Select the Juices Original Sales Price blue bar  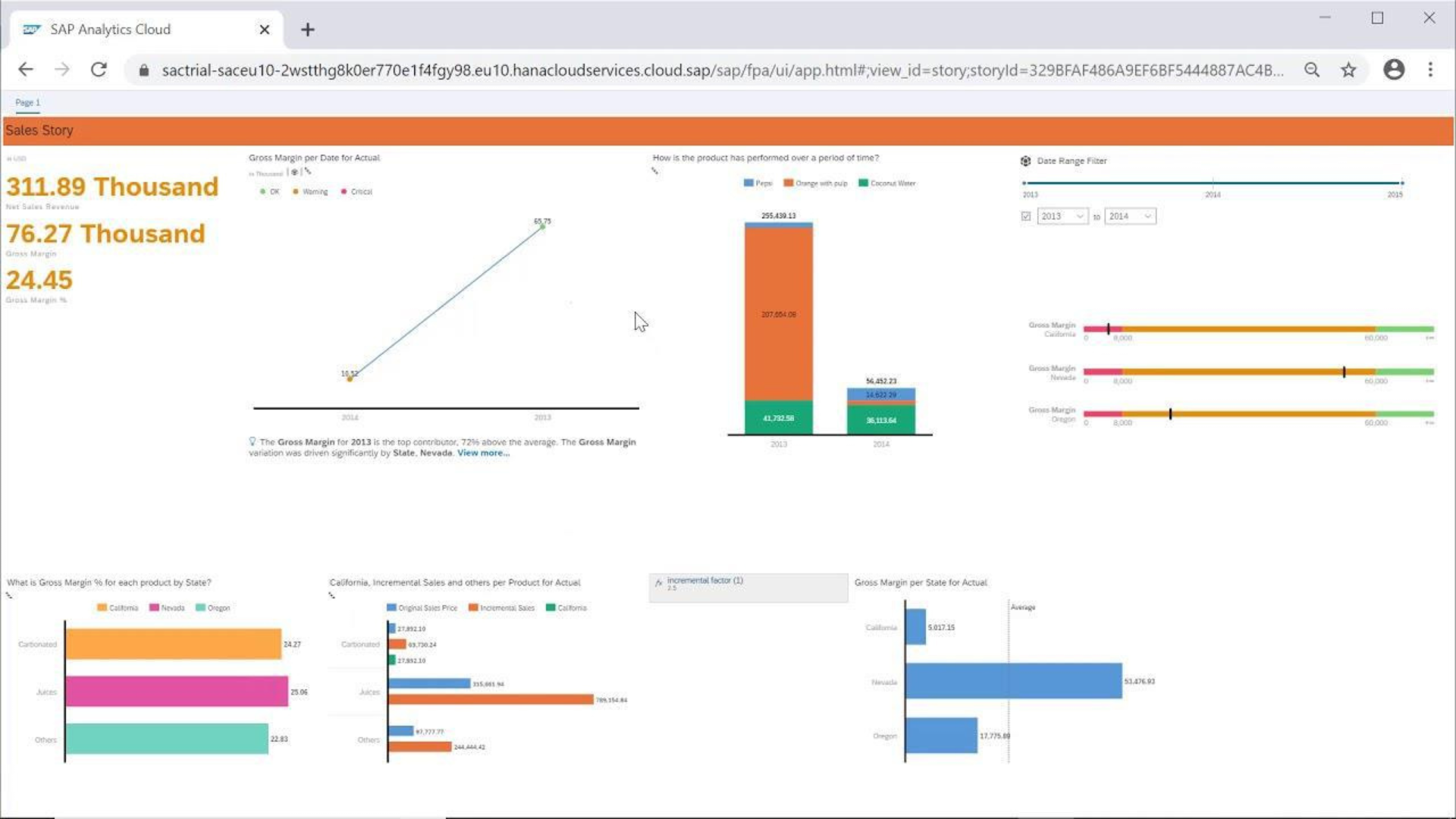(x=429, y=683)
